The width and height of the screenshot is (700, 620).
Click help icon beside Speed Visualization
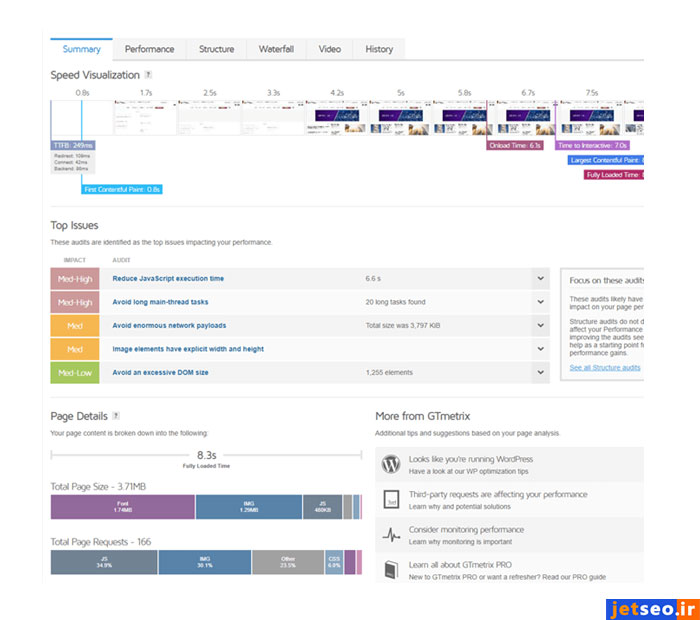149,75
